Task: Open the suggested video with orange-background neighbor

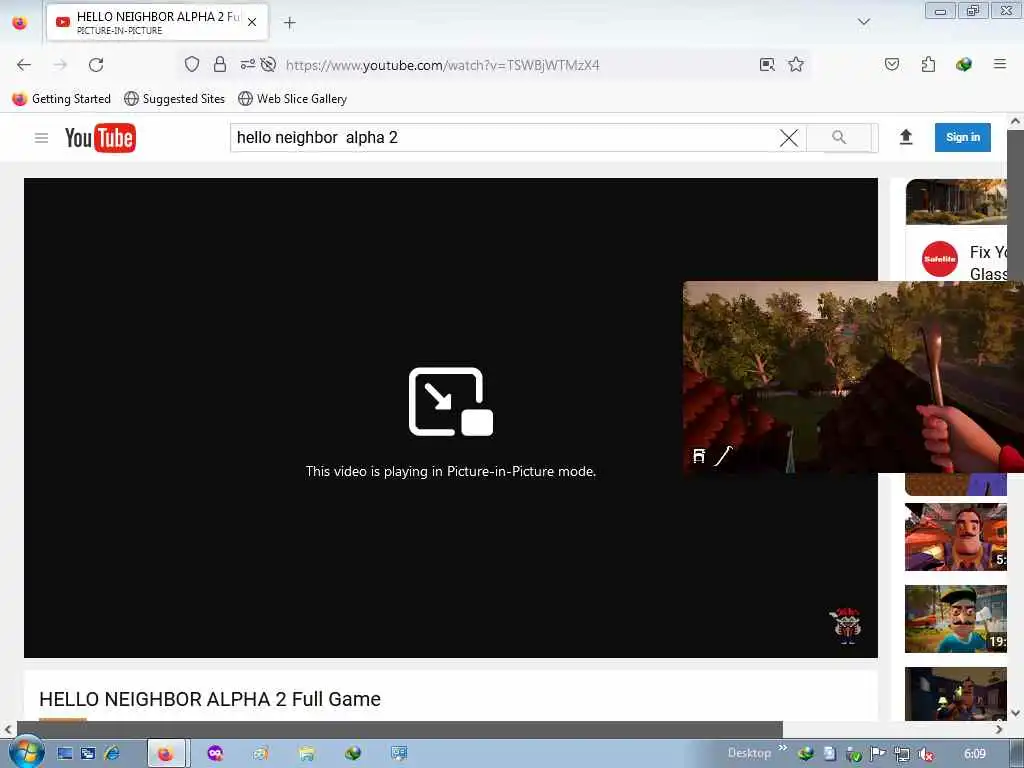Action: 956,537
